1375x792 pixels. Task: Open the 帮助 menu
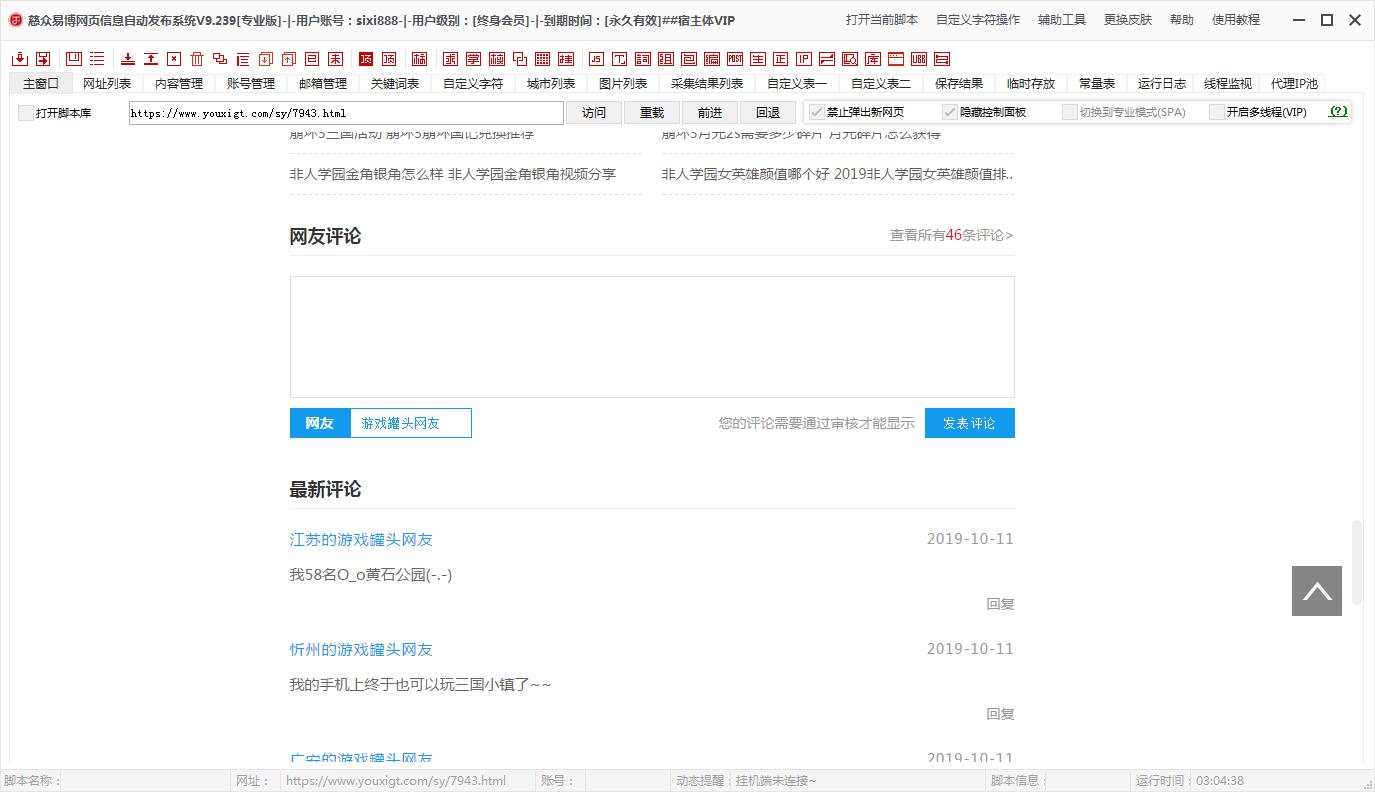[x=1182, y=20]
